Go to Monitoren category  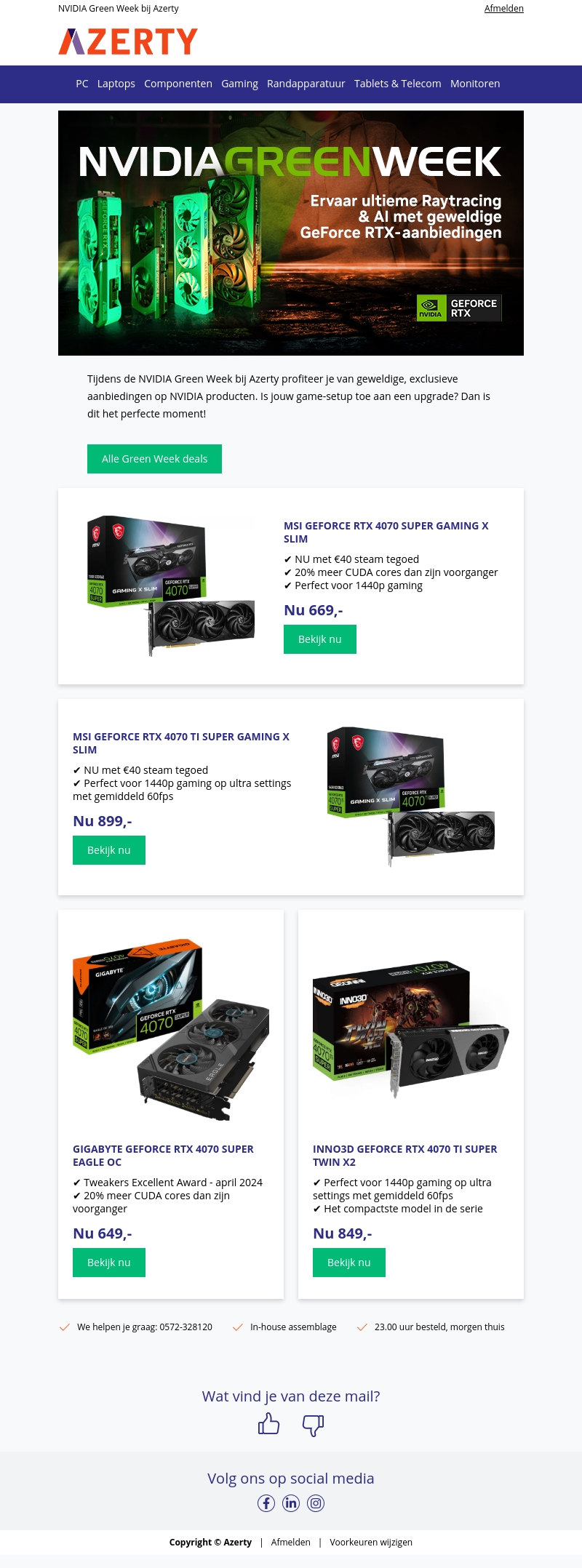475,84
